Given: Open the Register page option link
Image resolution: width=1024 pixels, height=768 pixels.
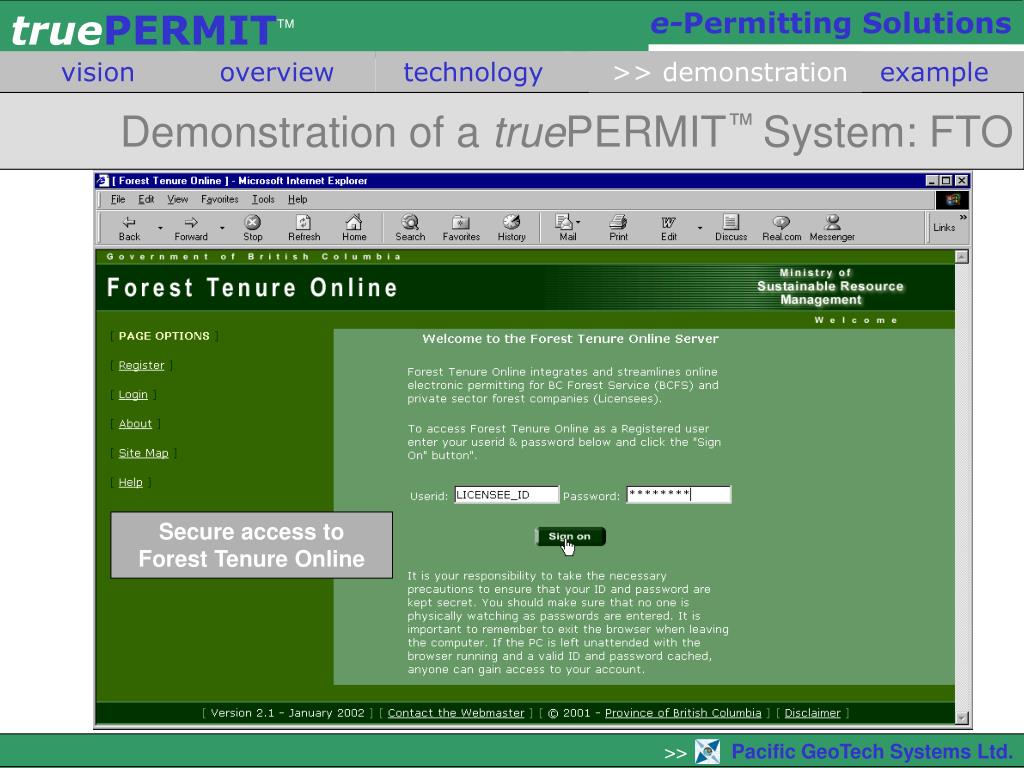Looking at the screenshot, I should coord(141,365).
